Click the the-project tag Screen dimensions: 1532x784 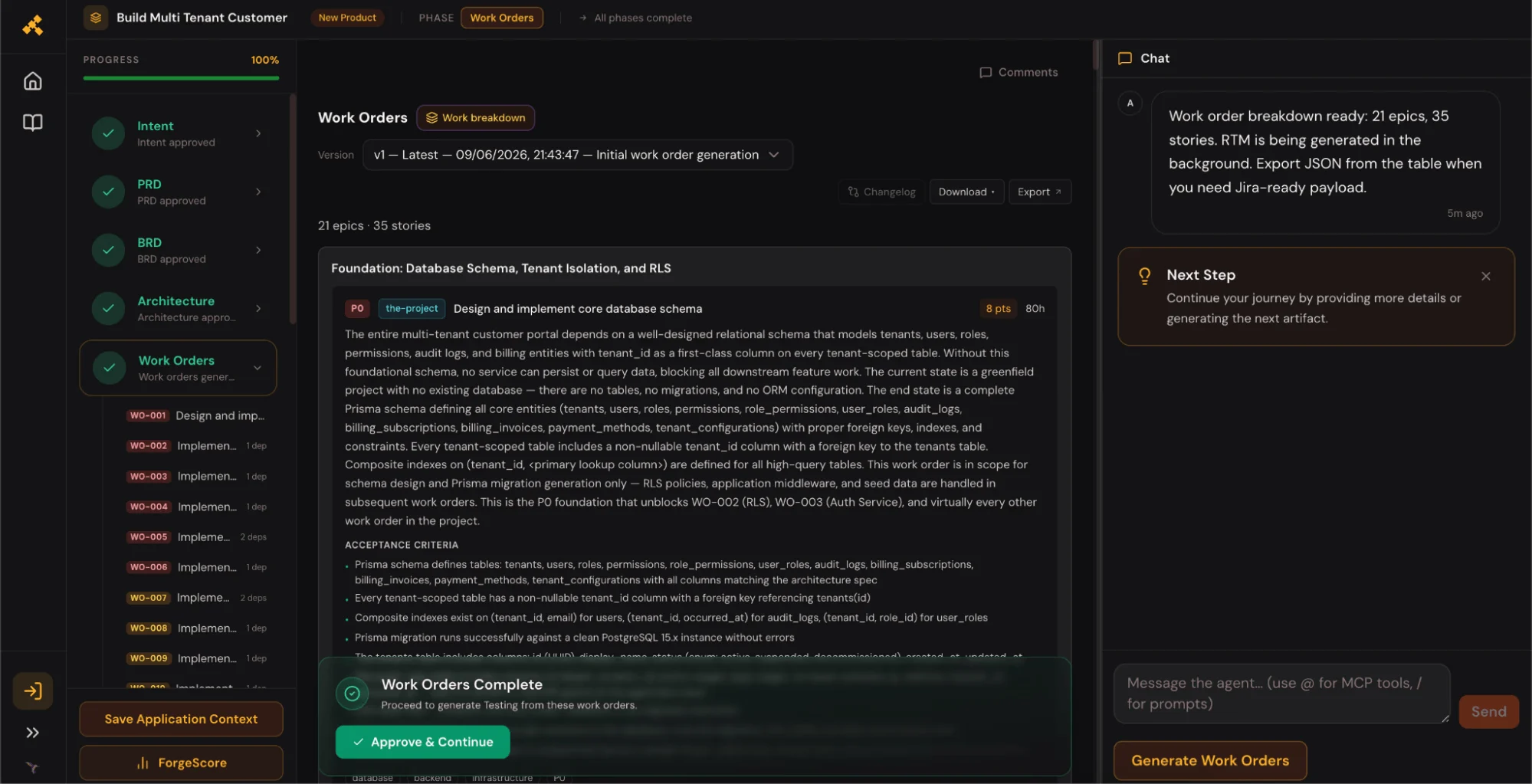(412, 308)
